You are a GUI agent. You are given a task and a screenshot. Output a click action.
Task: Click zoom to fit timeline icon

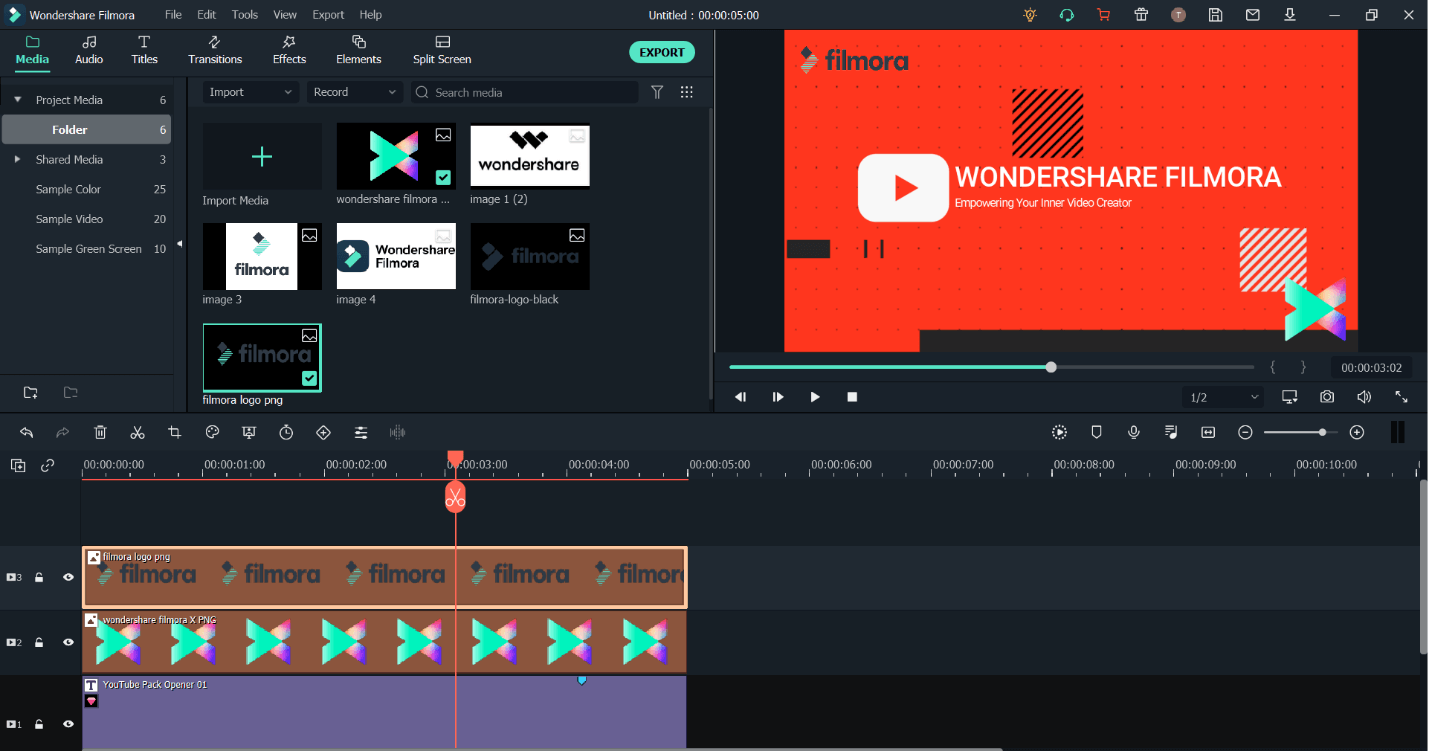pyautogui.click(x=1208, y=432)
